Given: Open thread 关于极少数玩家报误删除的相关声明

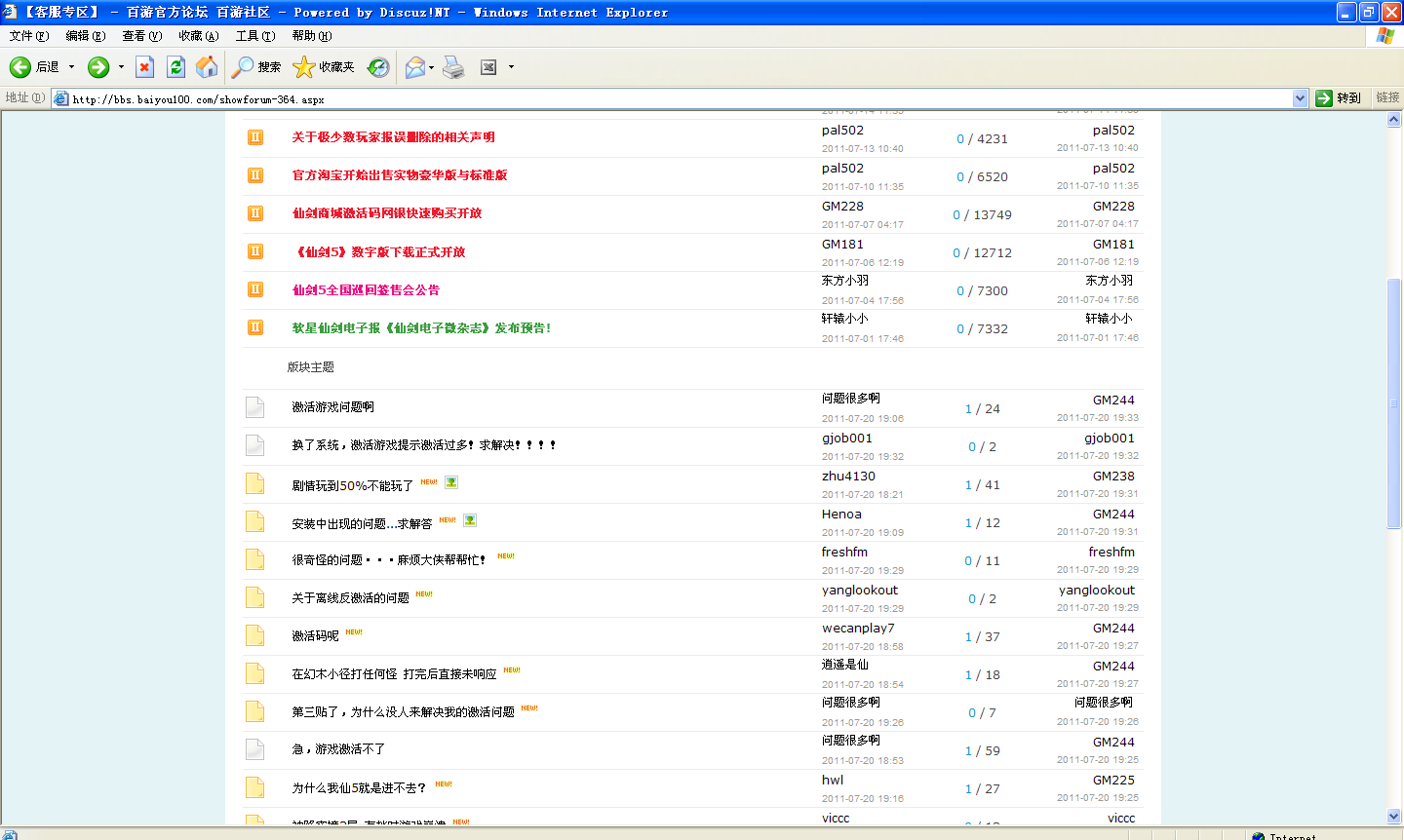Looking at the screenshot, I should [393, 137].
